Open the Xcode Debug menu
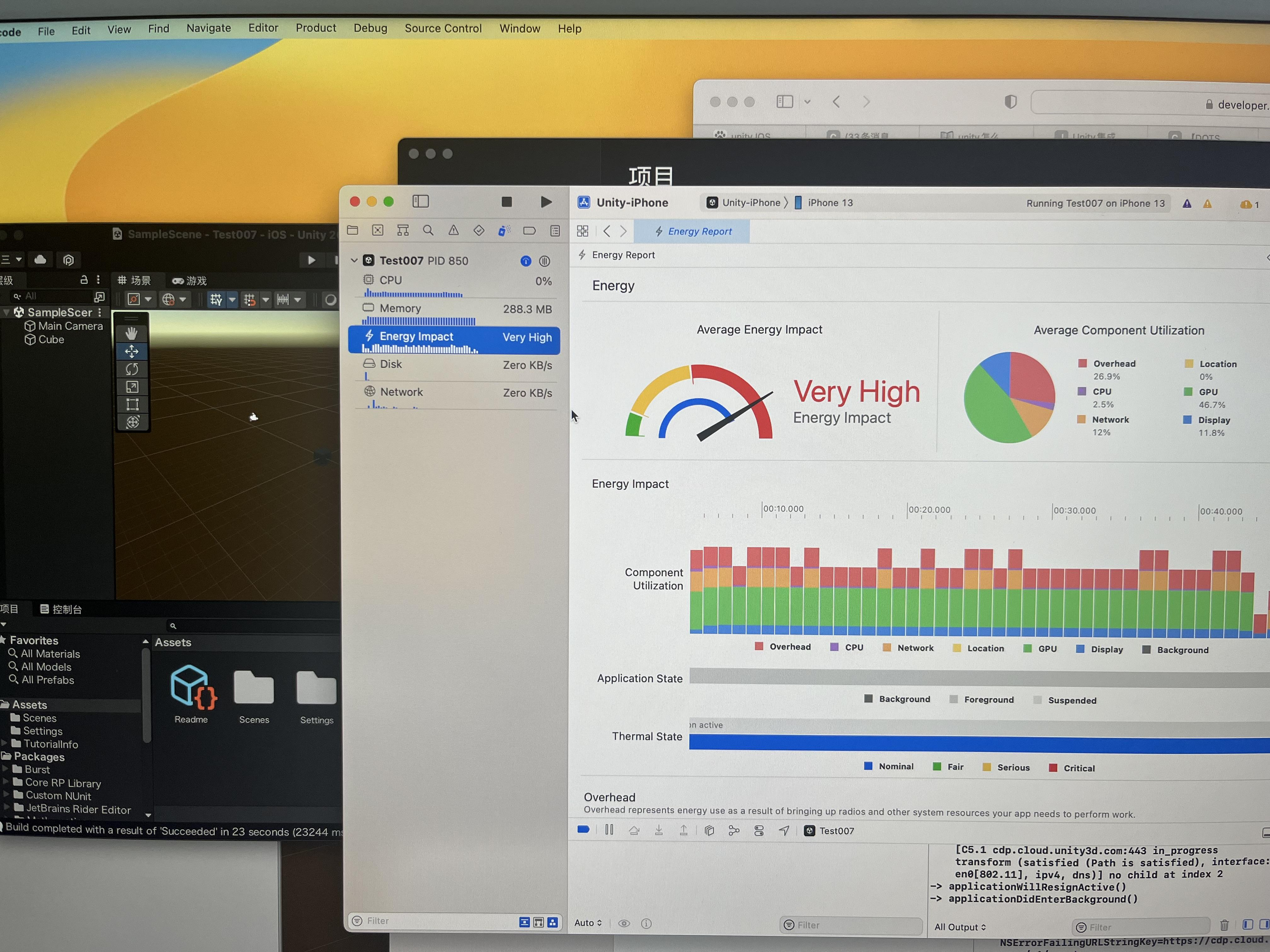Image resolution: width=1270 pixels, height=952 pixels. 370,27
